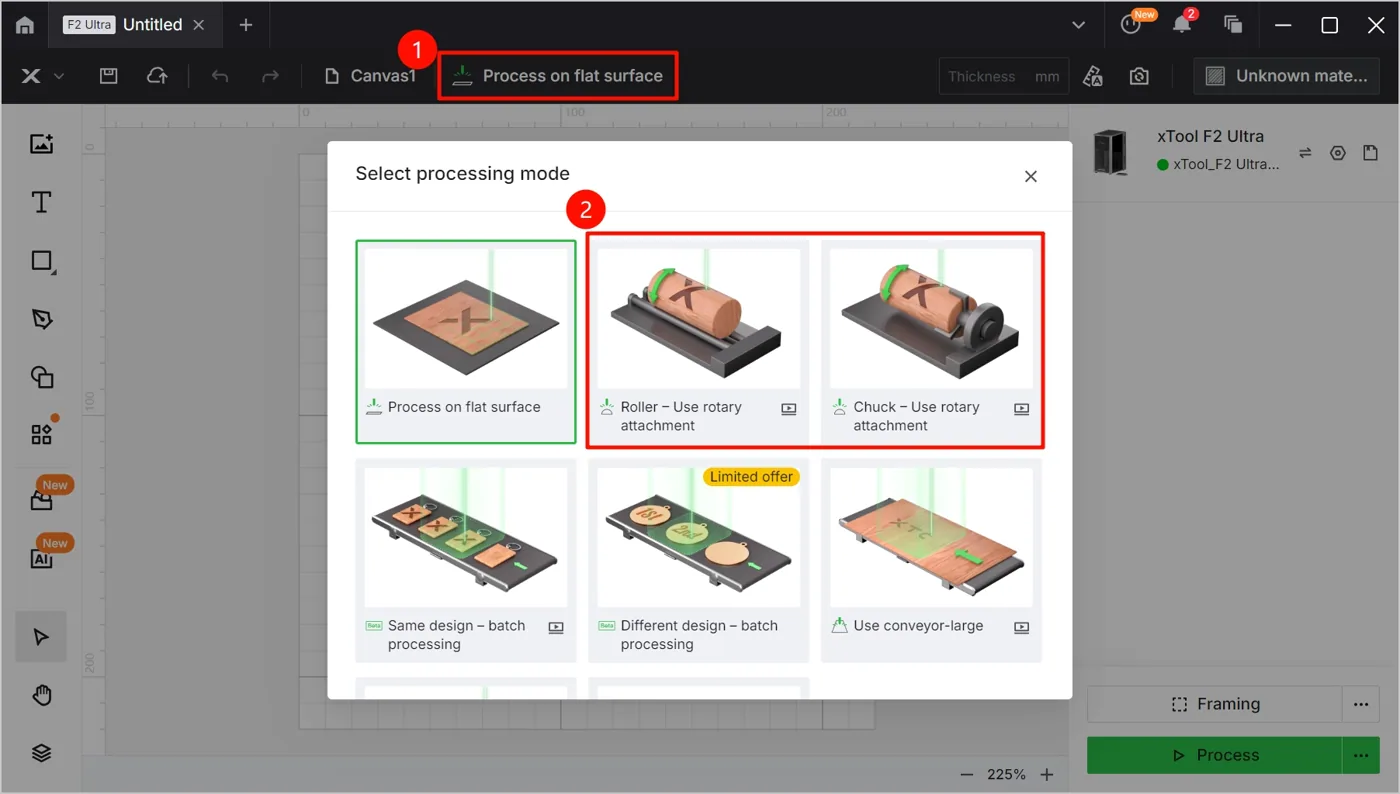Open the notifications bell
This screenshot has height=794, width=1400.
pyautogui.click(x=1182, y=25)
